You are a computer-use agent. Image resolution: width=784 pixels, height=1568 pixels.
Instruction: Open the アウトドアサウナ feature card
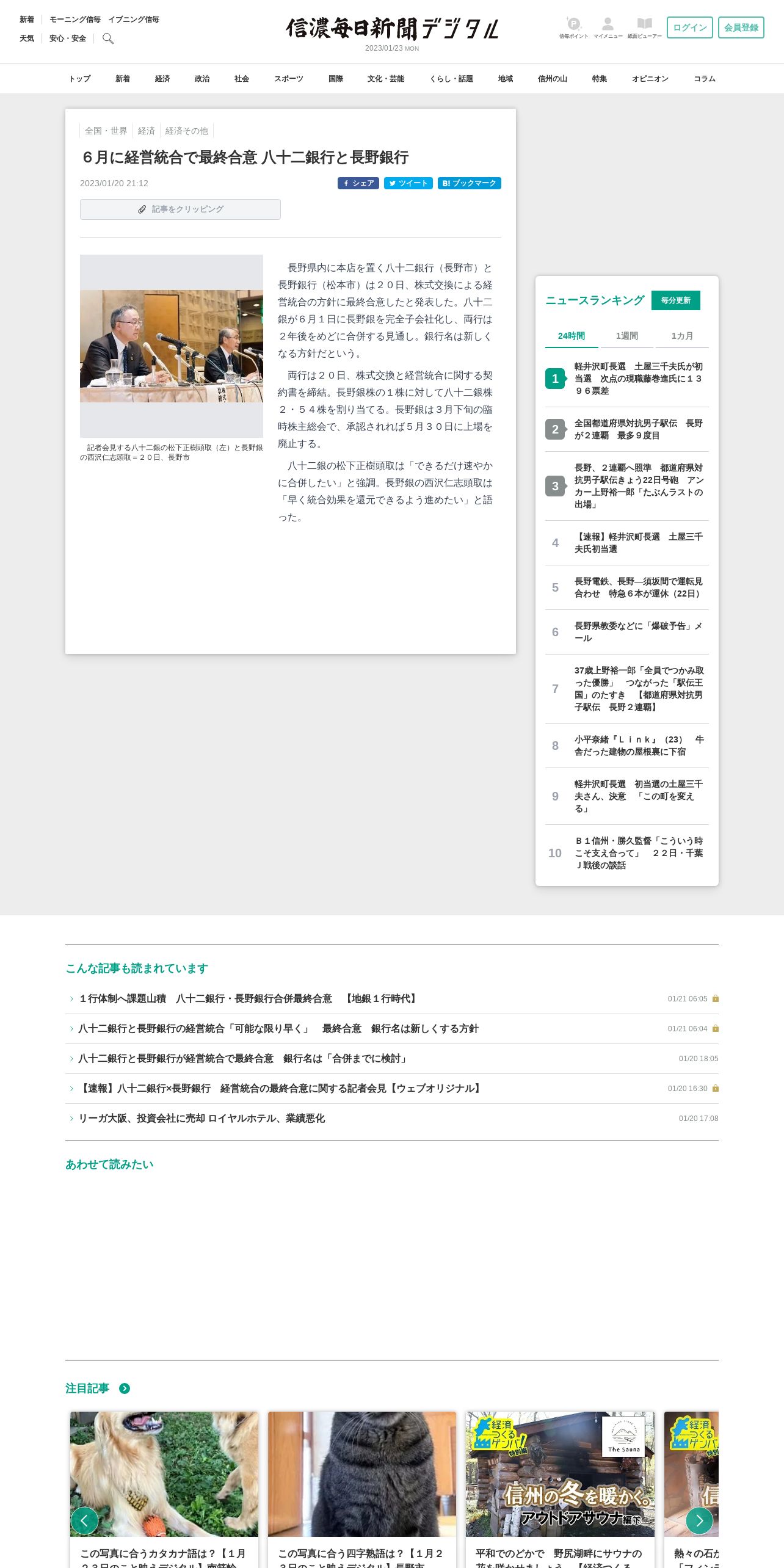coord(560,1489)
